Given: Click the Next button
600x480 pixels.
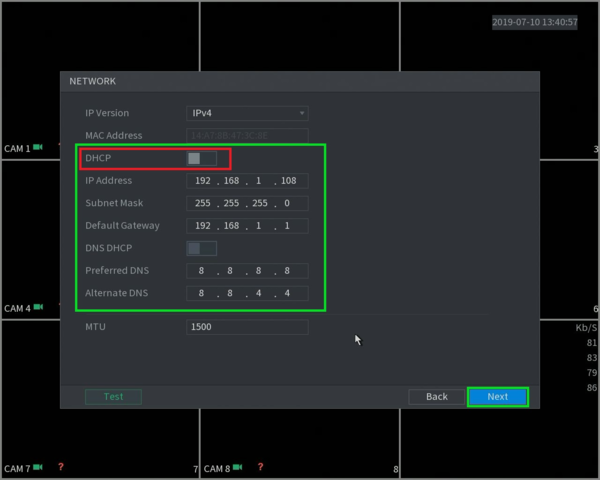Looking at the screenshot, I should tap(498, 397).
